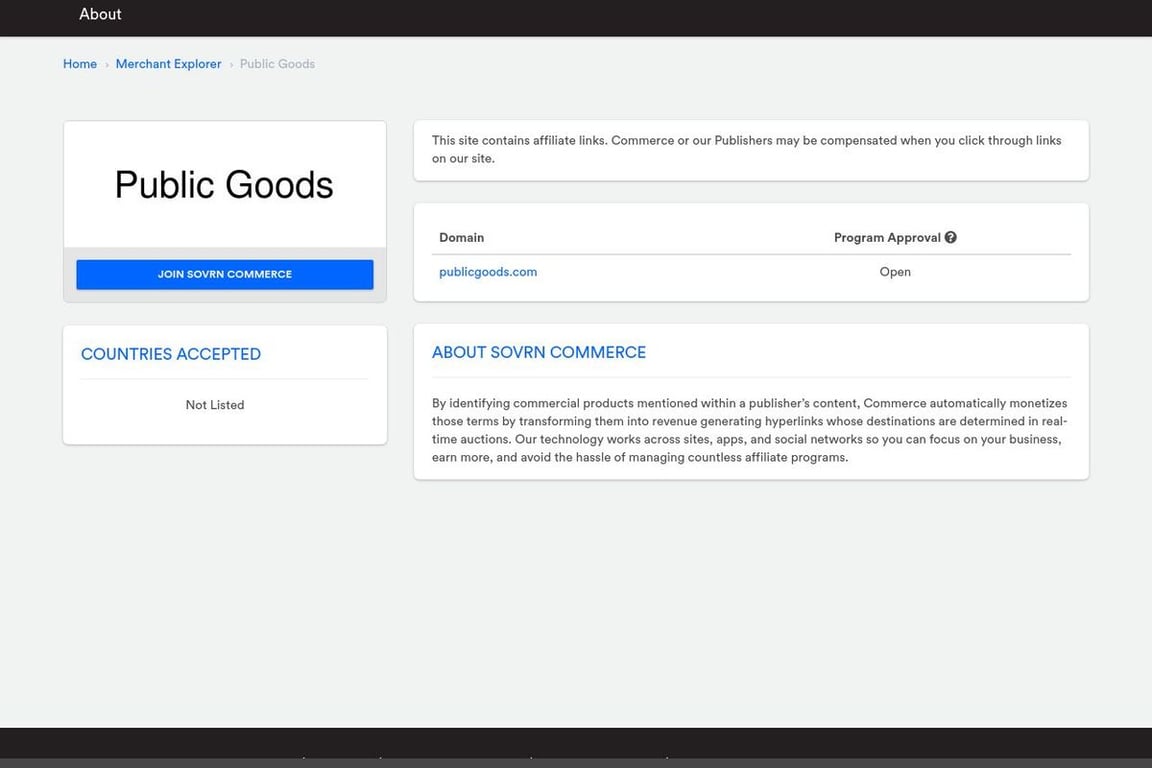Click the affiliate links disclosure notice
This screenshot has width=1152, height=768.
pos(746,149)
